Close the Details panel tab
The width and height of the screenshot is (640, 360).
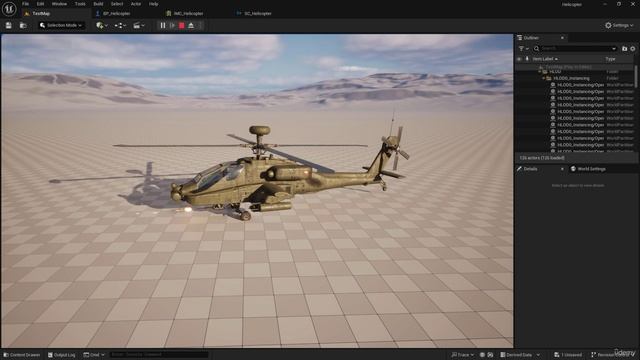click(x=562, y=169)
